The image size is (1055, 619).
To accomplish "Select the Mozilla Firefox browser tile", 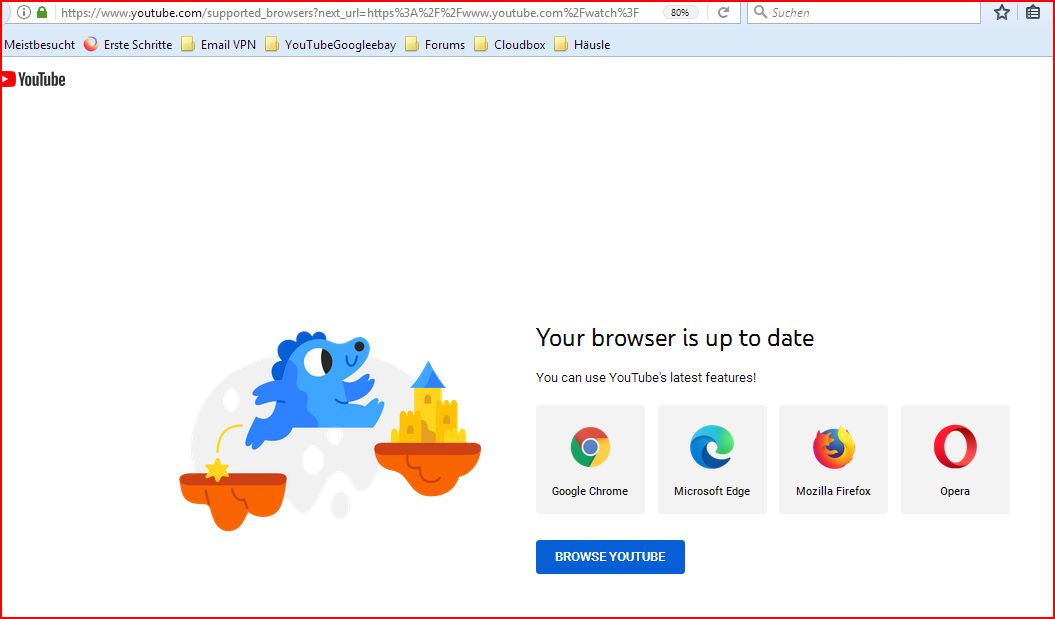I will pyautogui.click(x=833, y=460).
